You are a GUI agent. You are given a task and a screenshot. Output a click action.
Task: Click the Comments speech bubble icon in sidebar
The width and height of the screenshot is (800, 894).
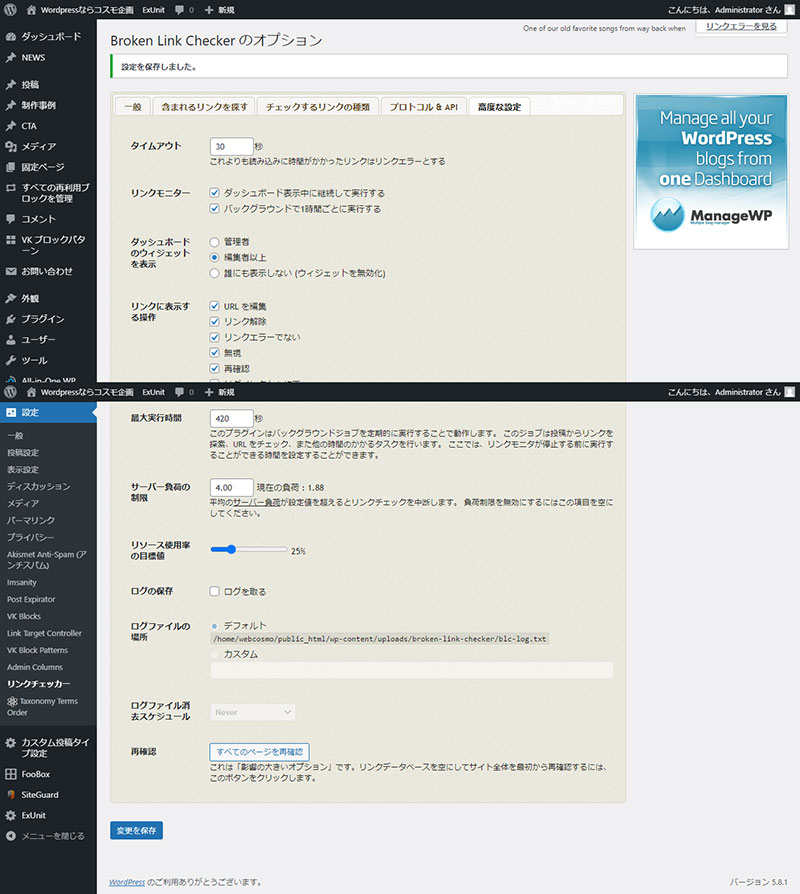point(11,218)
